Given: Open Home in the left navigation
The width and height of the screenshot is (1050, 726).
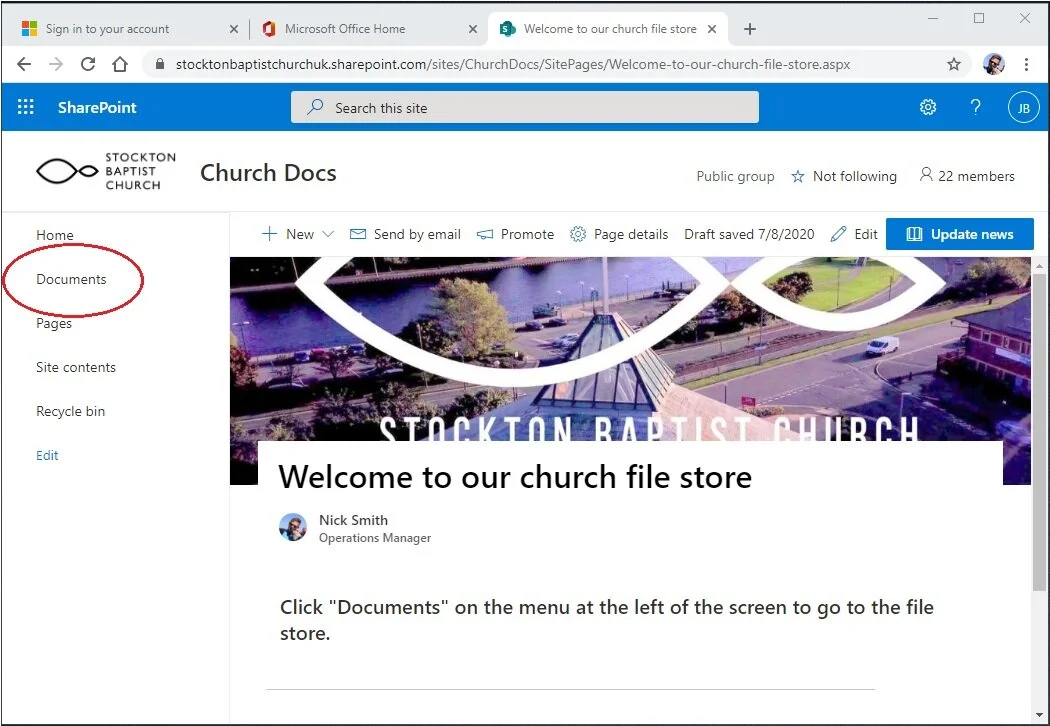Looking at the screenshot, I should click(x=55, y=235).
